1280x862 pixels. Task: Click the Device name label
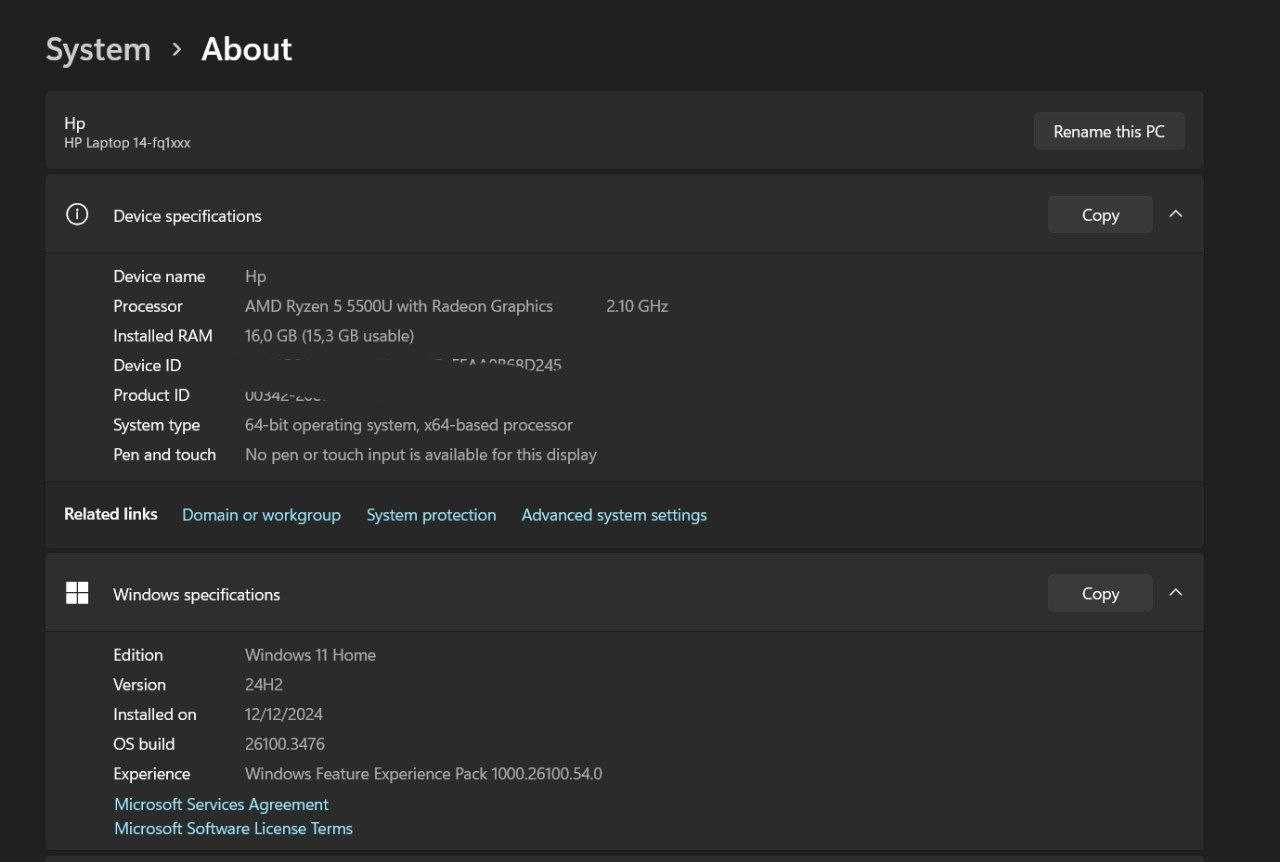pos(159,276)
